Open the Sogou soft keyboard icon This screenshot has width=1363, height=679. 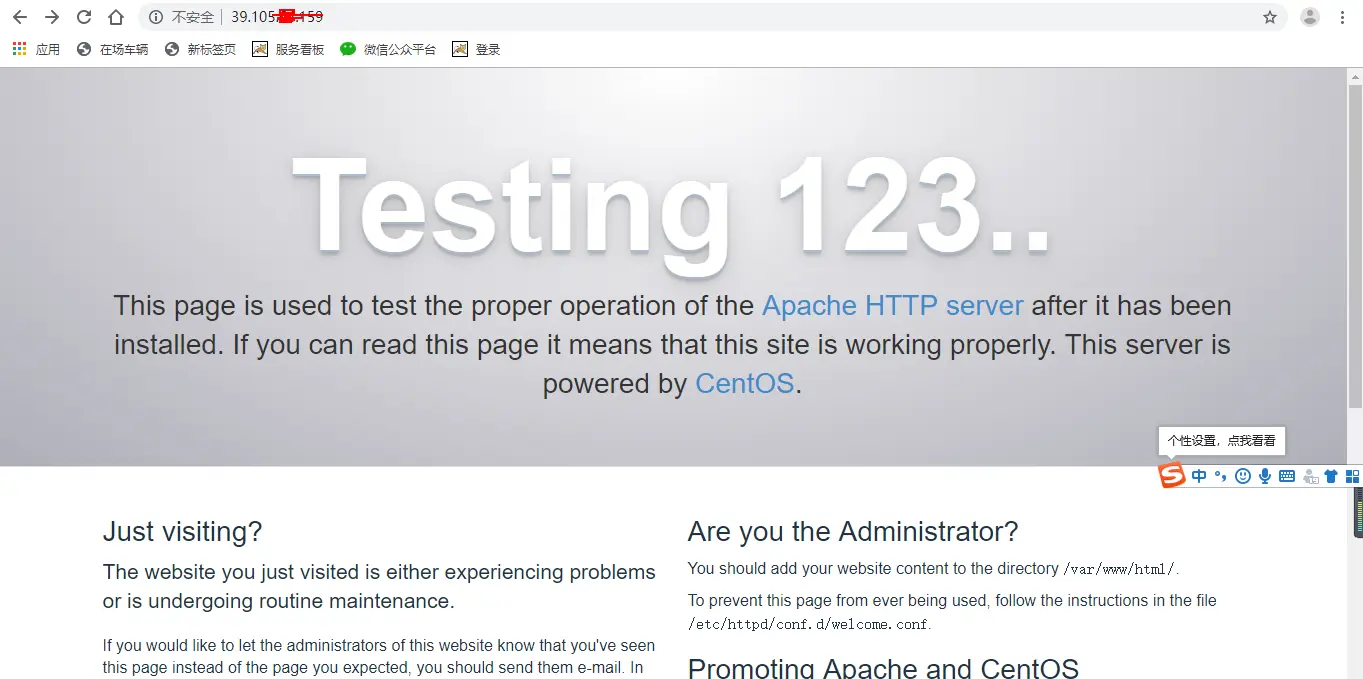(1287, 476)
